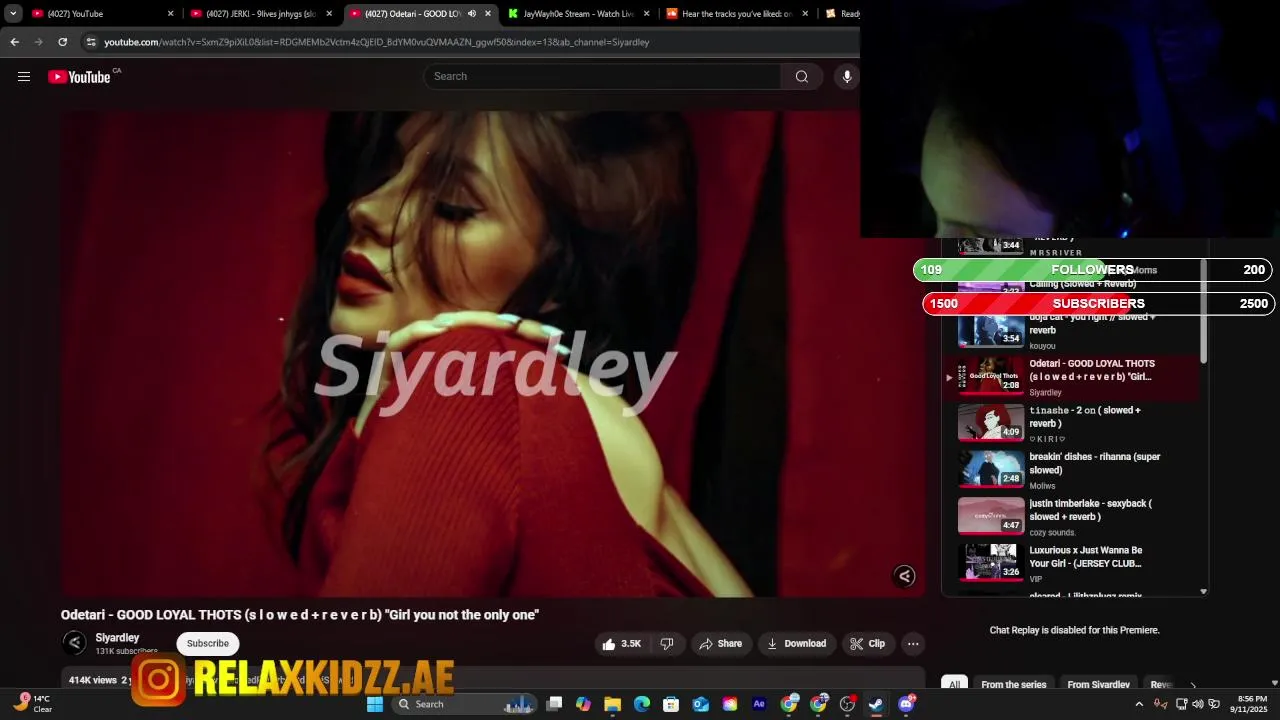
Task: Open OBS Studio from the taskbar
Action: 848,704
